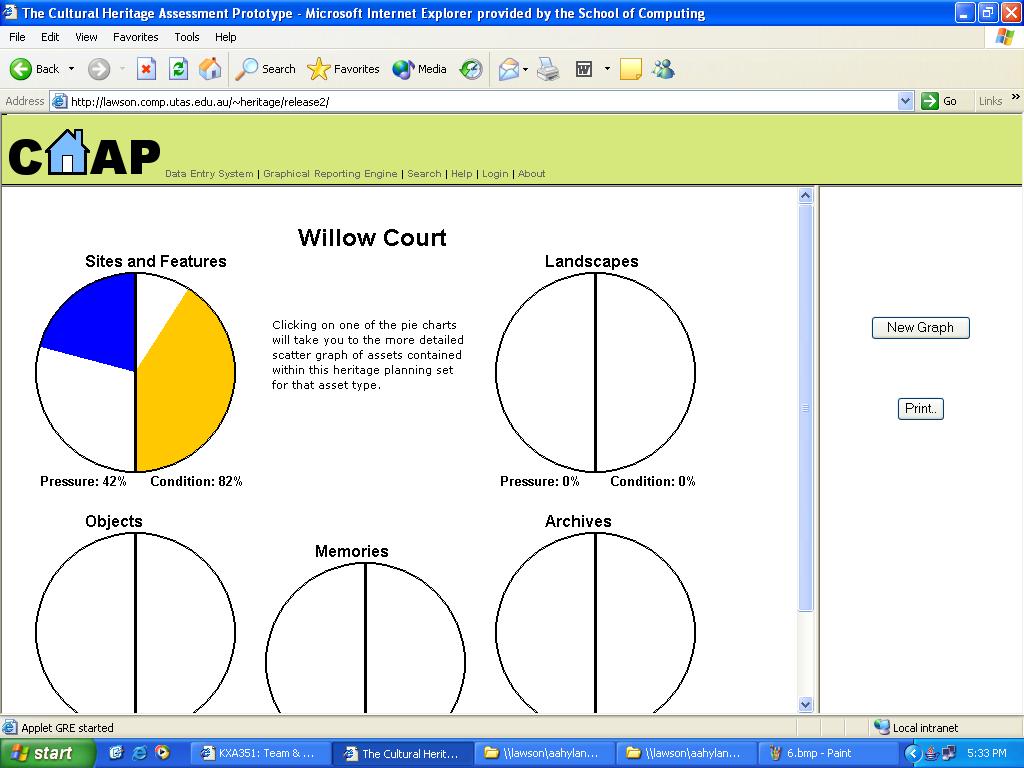Click the Willow Court heading
1024x768 pixels.
pyautogui.click(x=372, y=237)
